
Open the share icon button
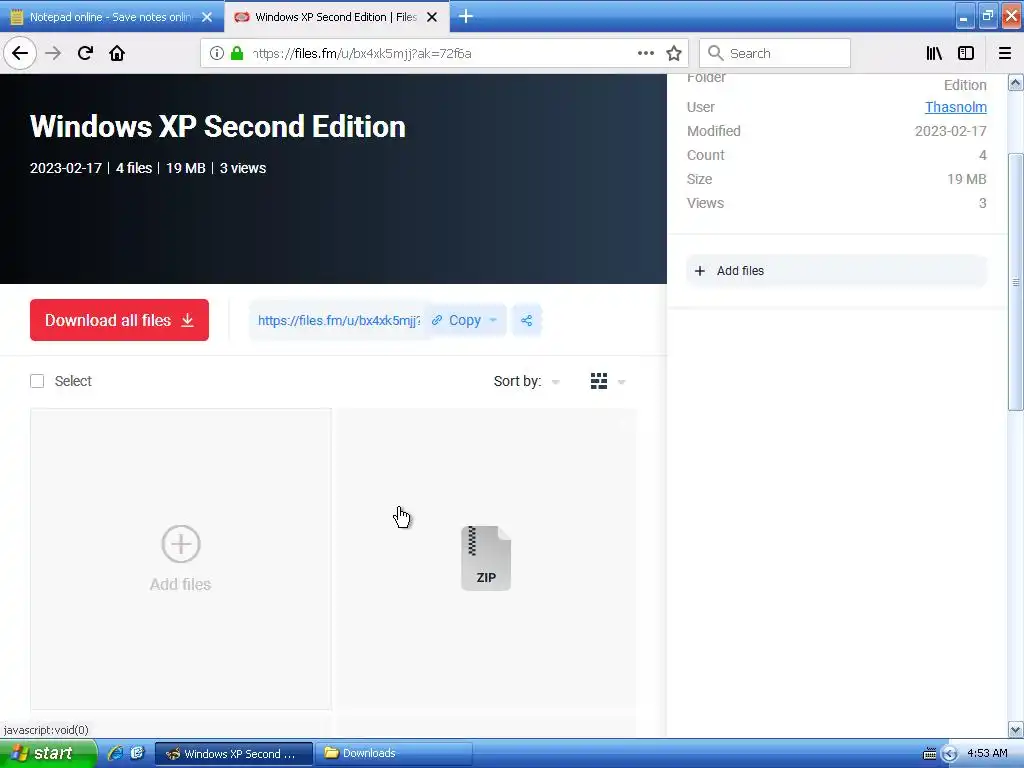pyautogui.click(x=526, y=320)
